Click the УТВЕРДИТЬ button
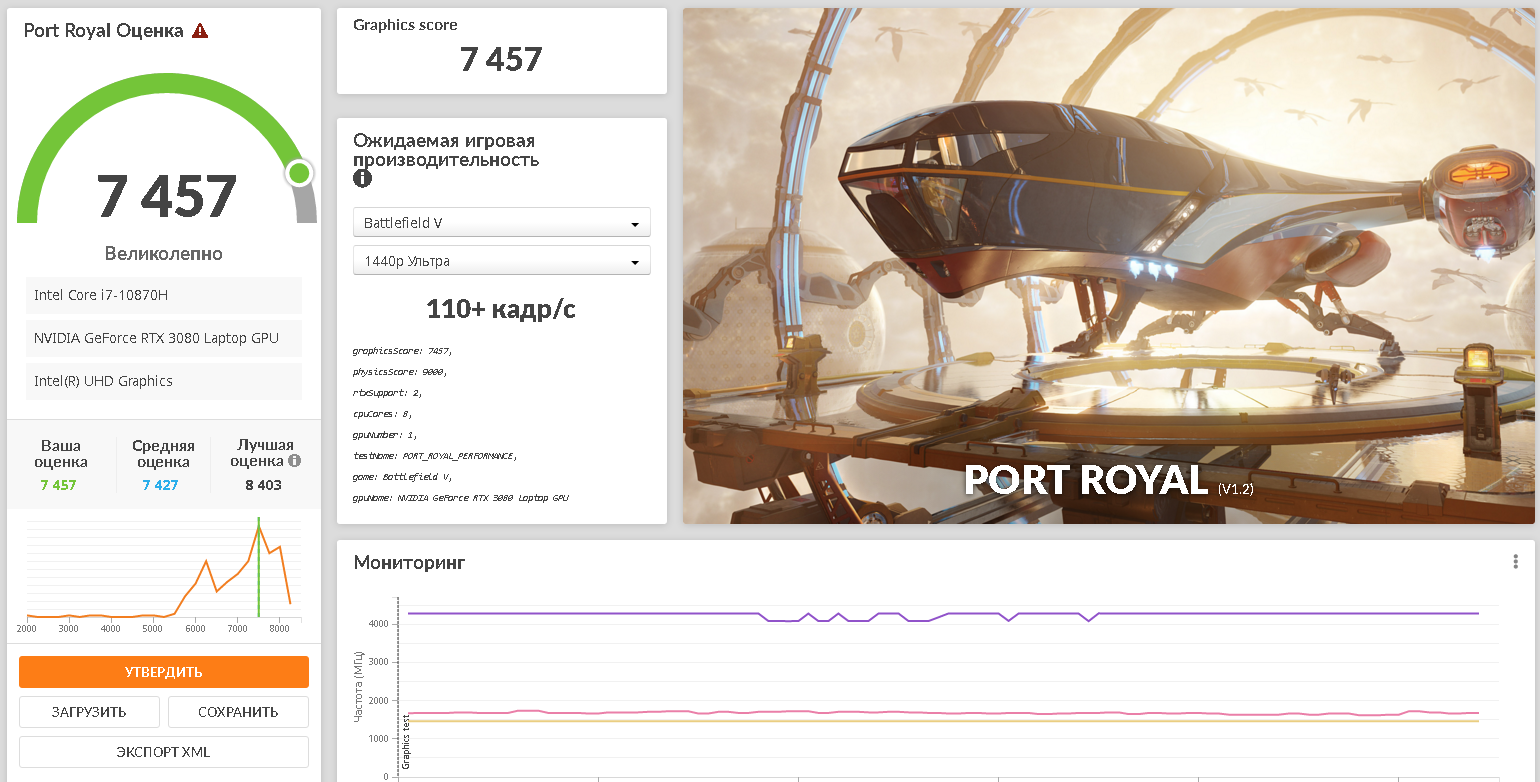 164,672
